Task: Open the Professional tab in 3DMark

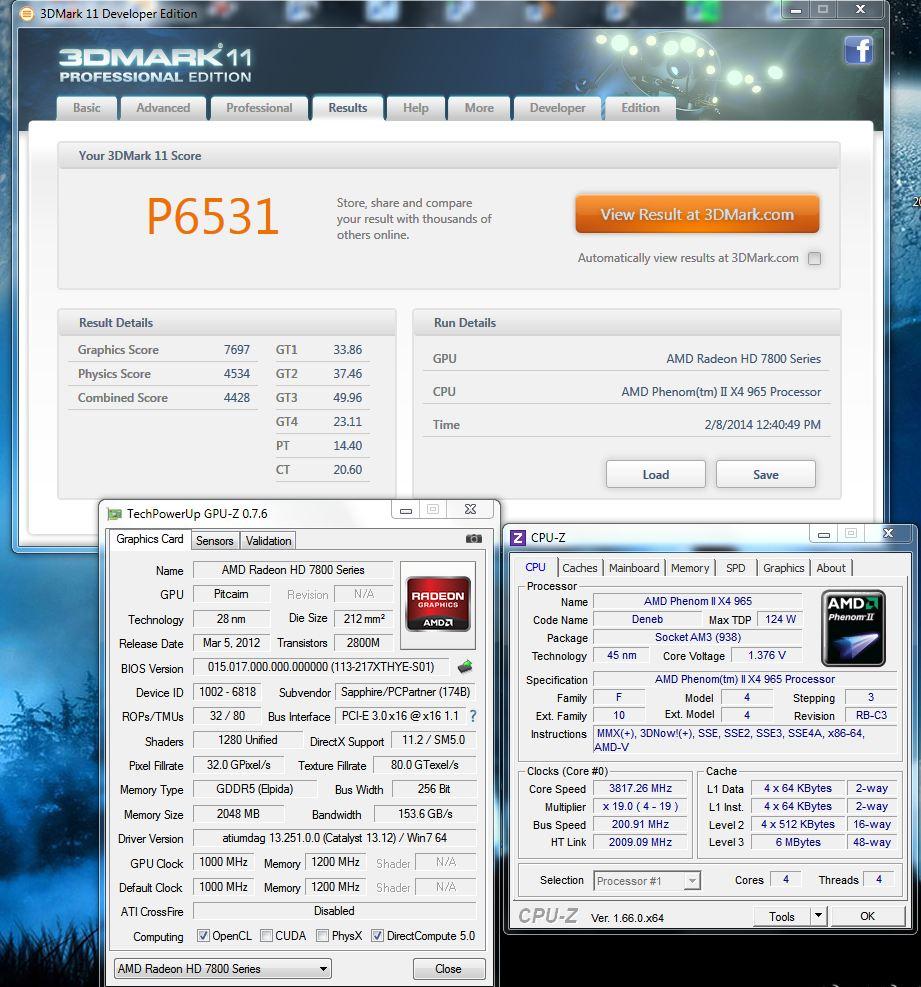Action: (259, 108)
